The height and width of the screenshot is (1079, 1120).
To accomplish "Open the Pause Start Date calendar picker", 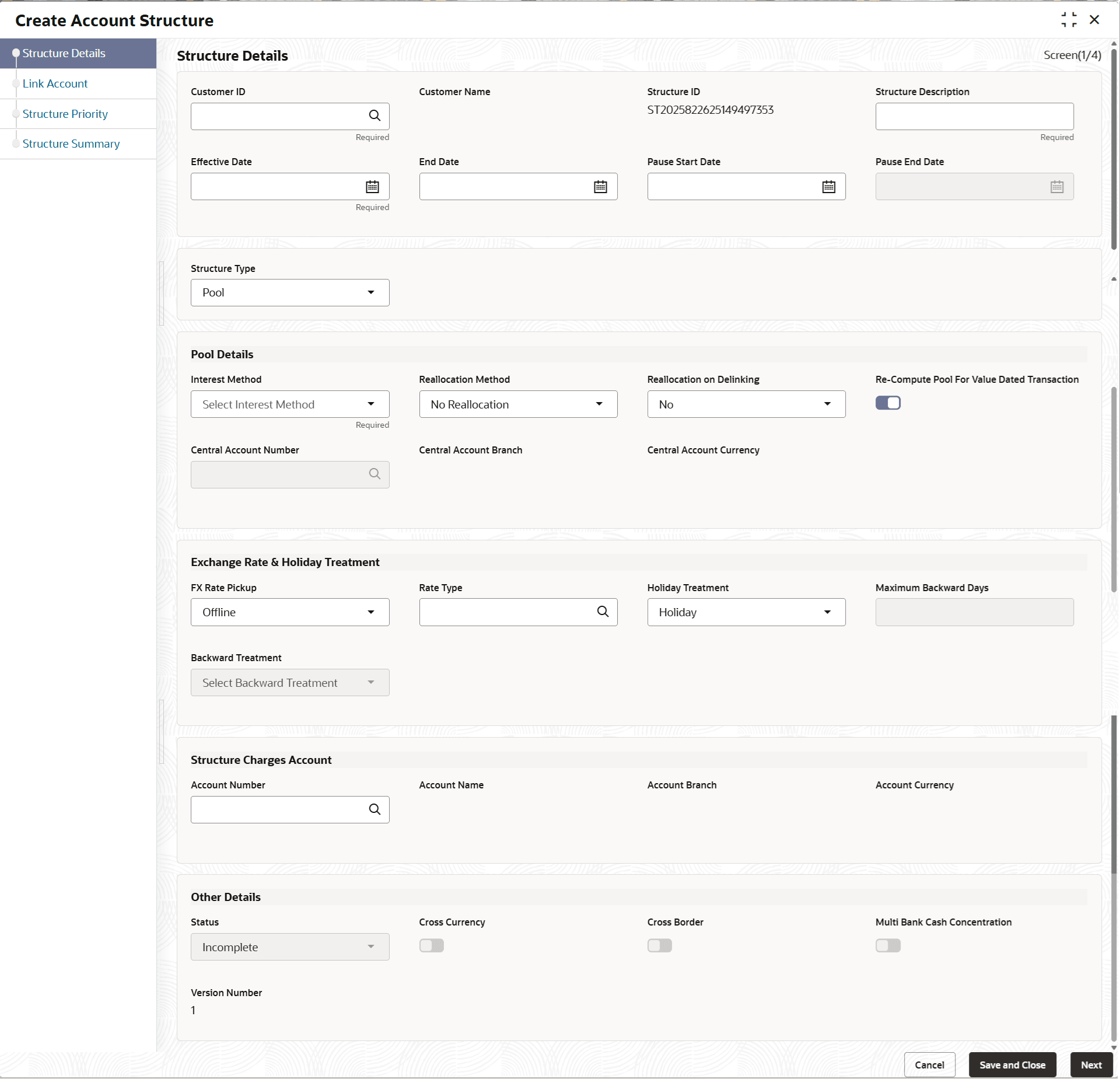I will [x=828, y=186].
